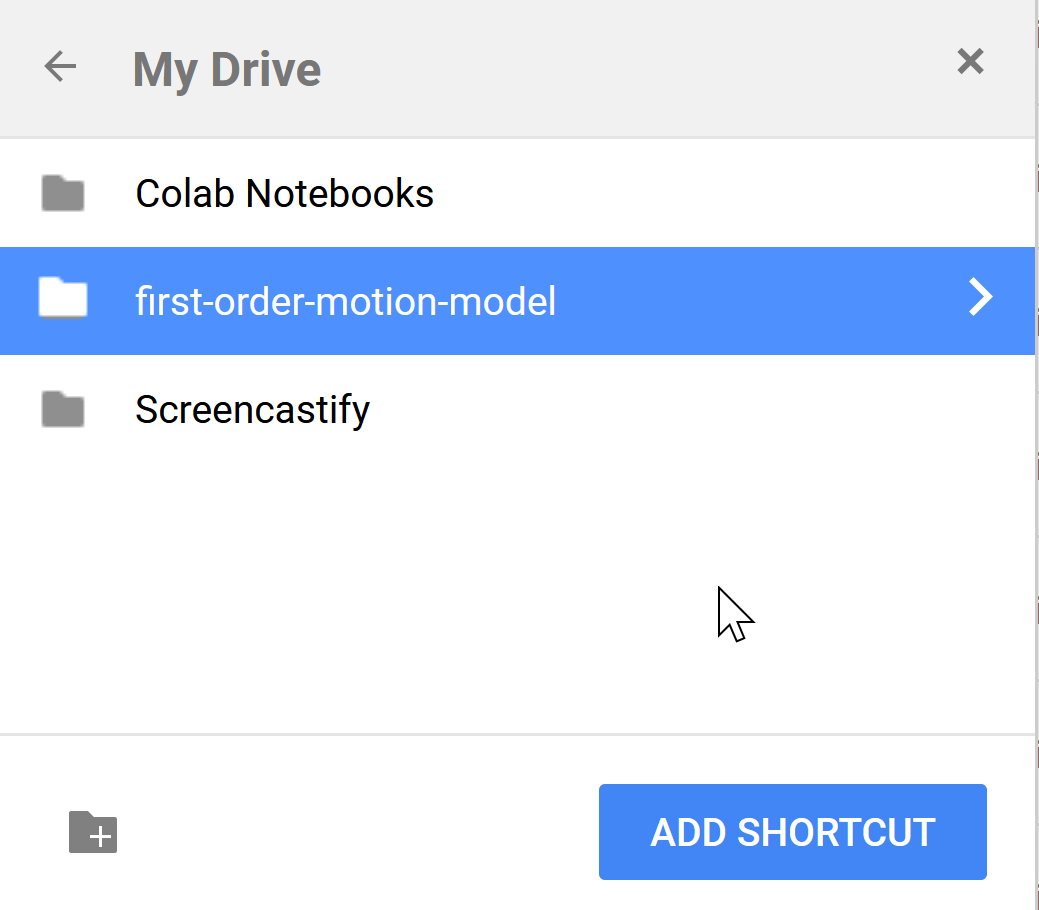Select the Colab Notebooks folder name
Screen dimensions: 1039x910
(x=284, y=194)
